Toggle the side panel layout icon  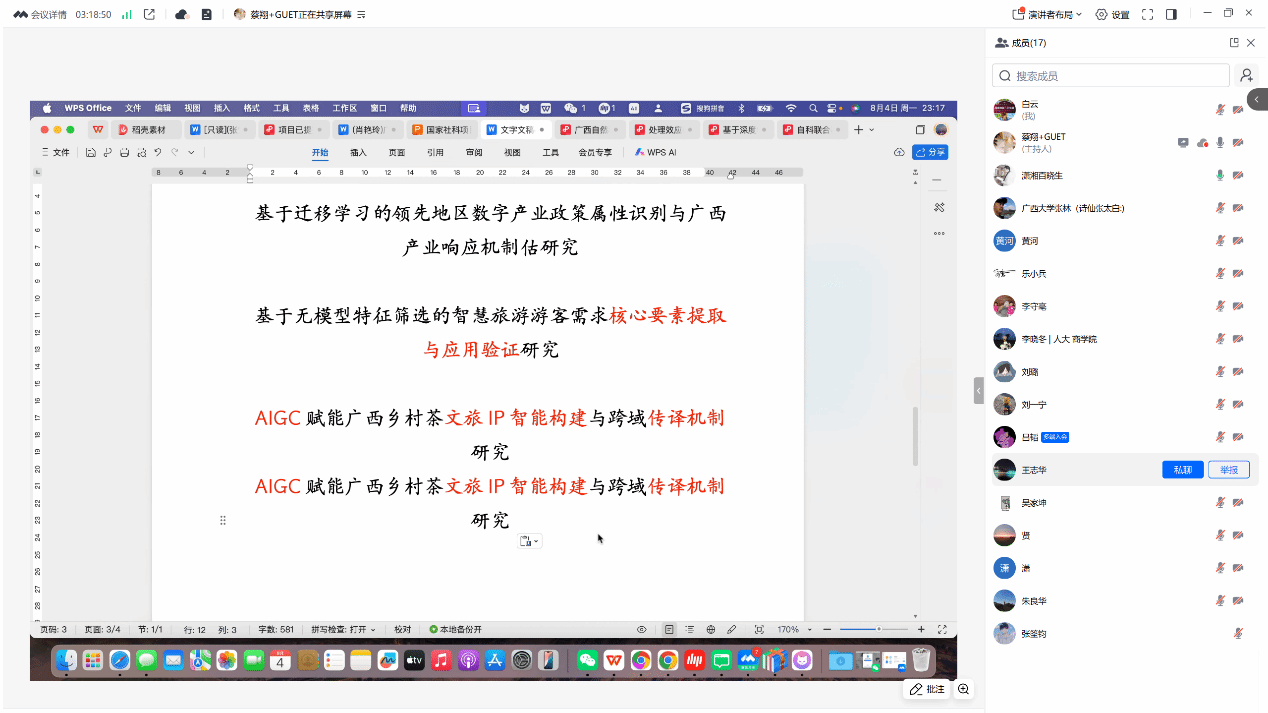1171,14
